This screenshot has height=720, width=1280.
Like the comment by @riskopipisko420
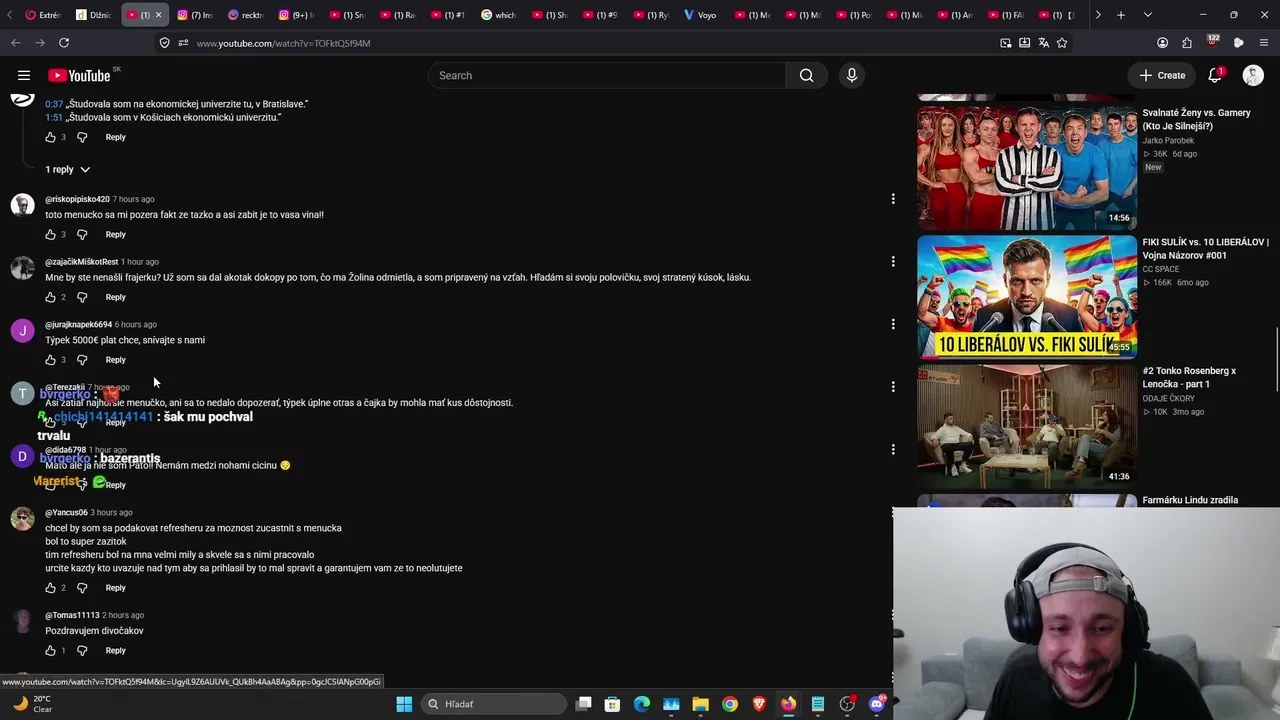tap(50, 234)
